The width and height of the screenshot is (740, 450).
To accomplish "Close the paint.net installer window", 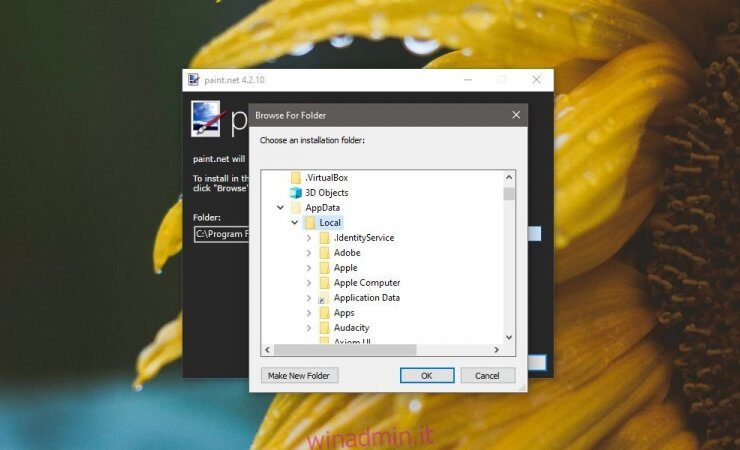I will coord(536,80).
